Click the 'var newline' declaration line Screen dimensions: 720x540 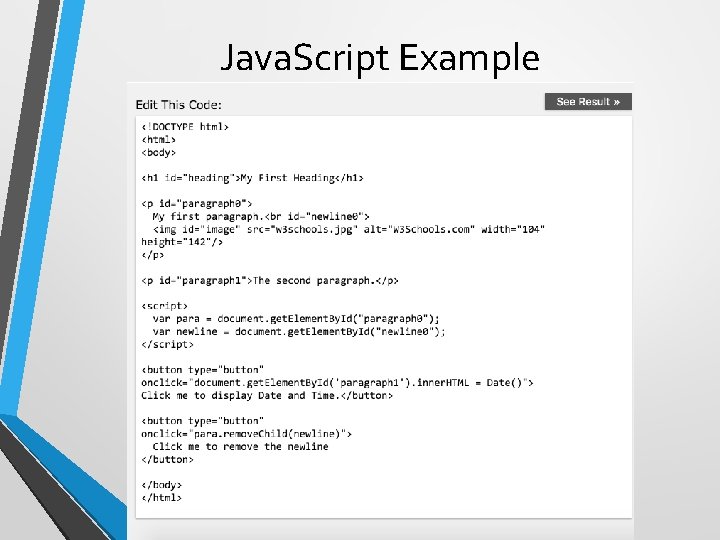tap(299, 332)
